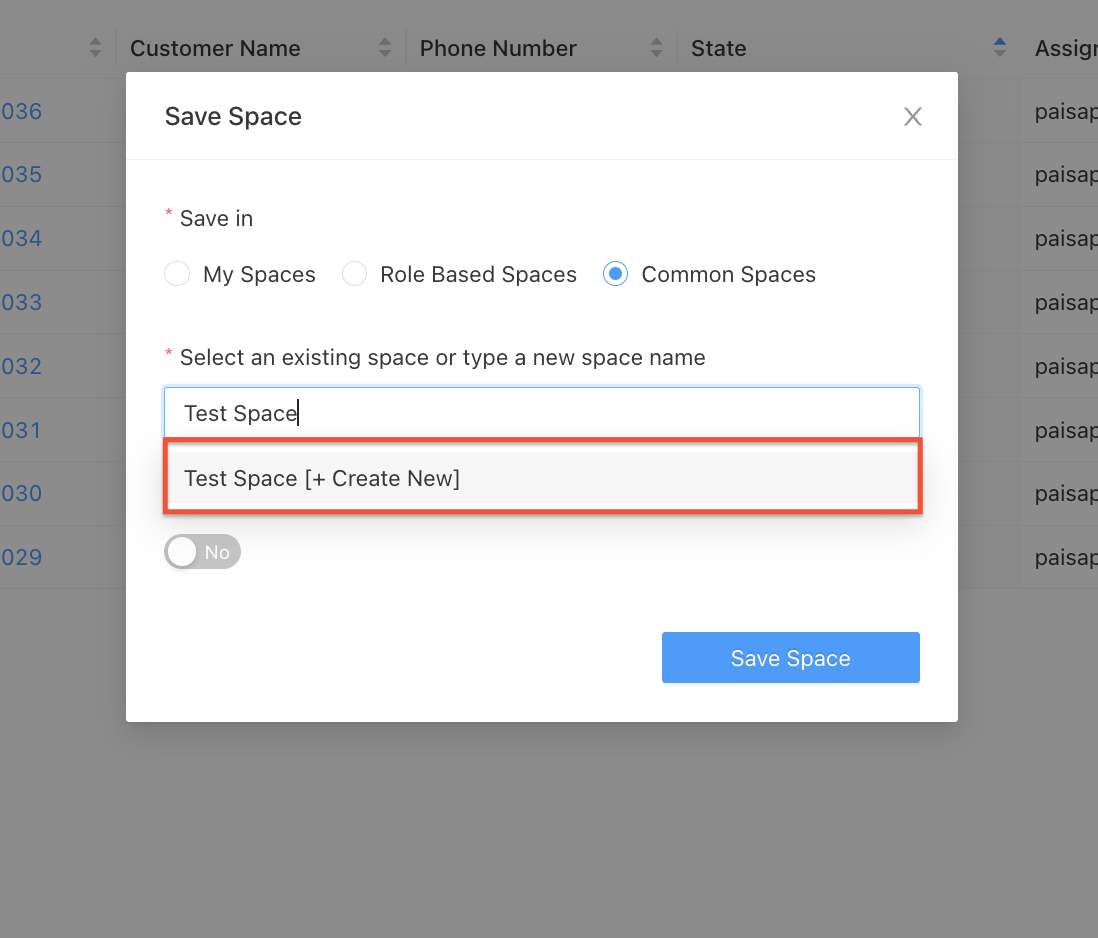Click the Phone Number column header

[498, 48]
